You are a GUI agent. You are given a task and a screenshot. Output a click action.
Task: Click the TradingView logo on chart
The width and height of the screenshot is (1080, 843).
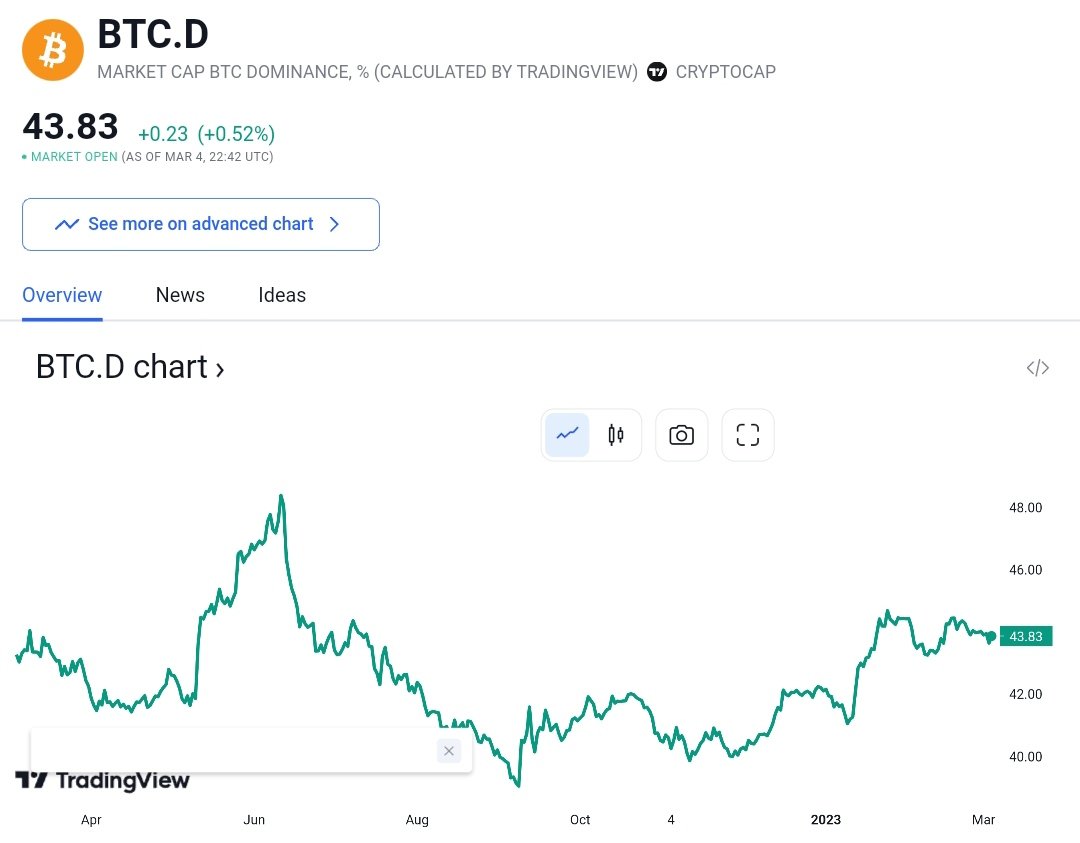tap(103, 780)
